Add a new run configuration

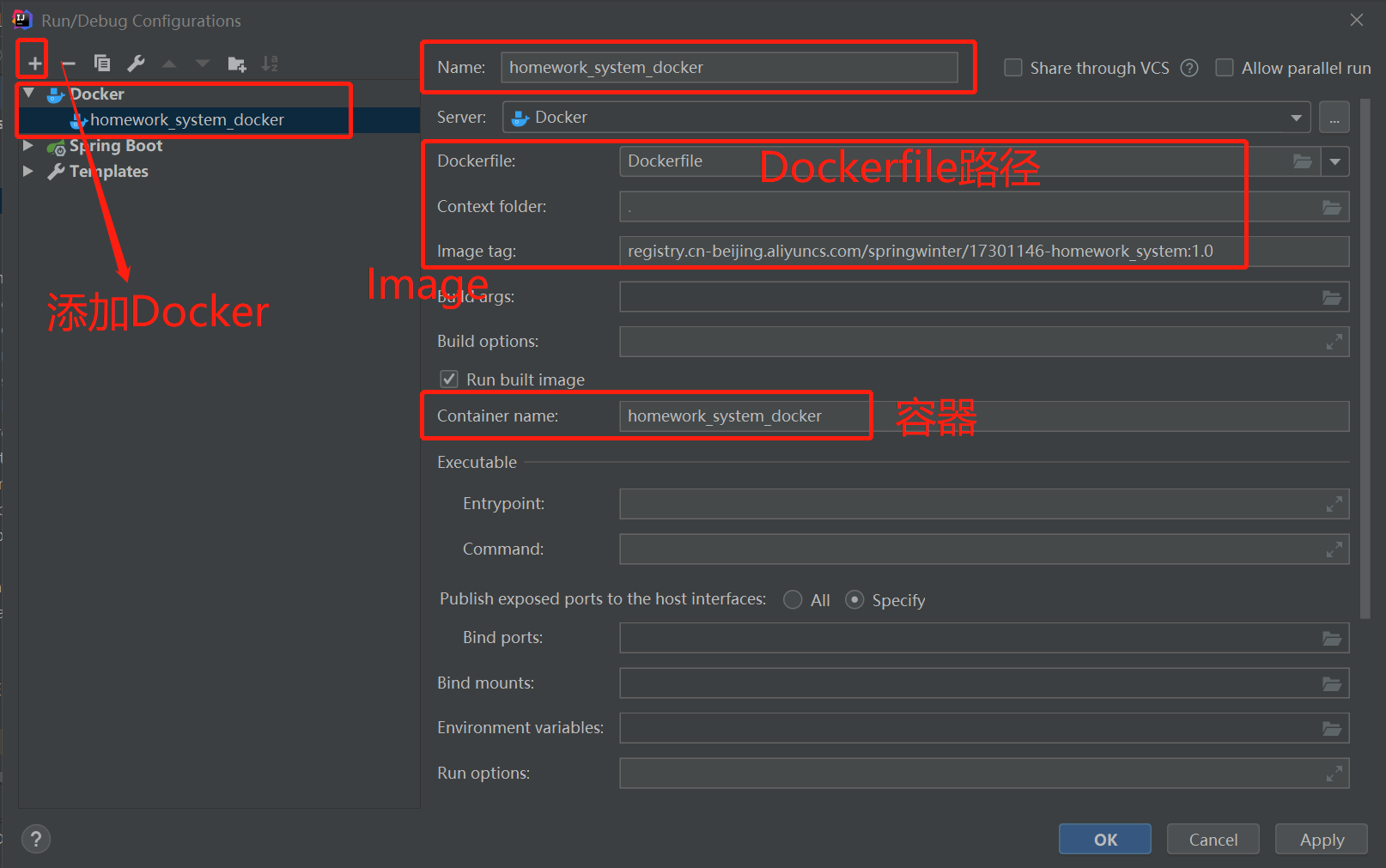point(32,61)
